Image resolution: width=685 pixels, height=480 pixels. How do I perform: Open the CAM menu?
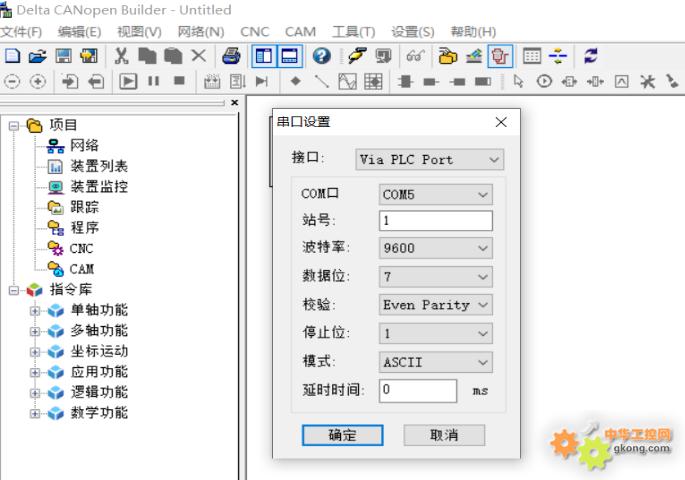click(x=301, y=32)
